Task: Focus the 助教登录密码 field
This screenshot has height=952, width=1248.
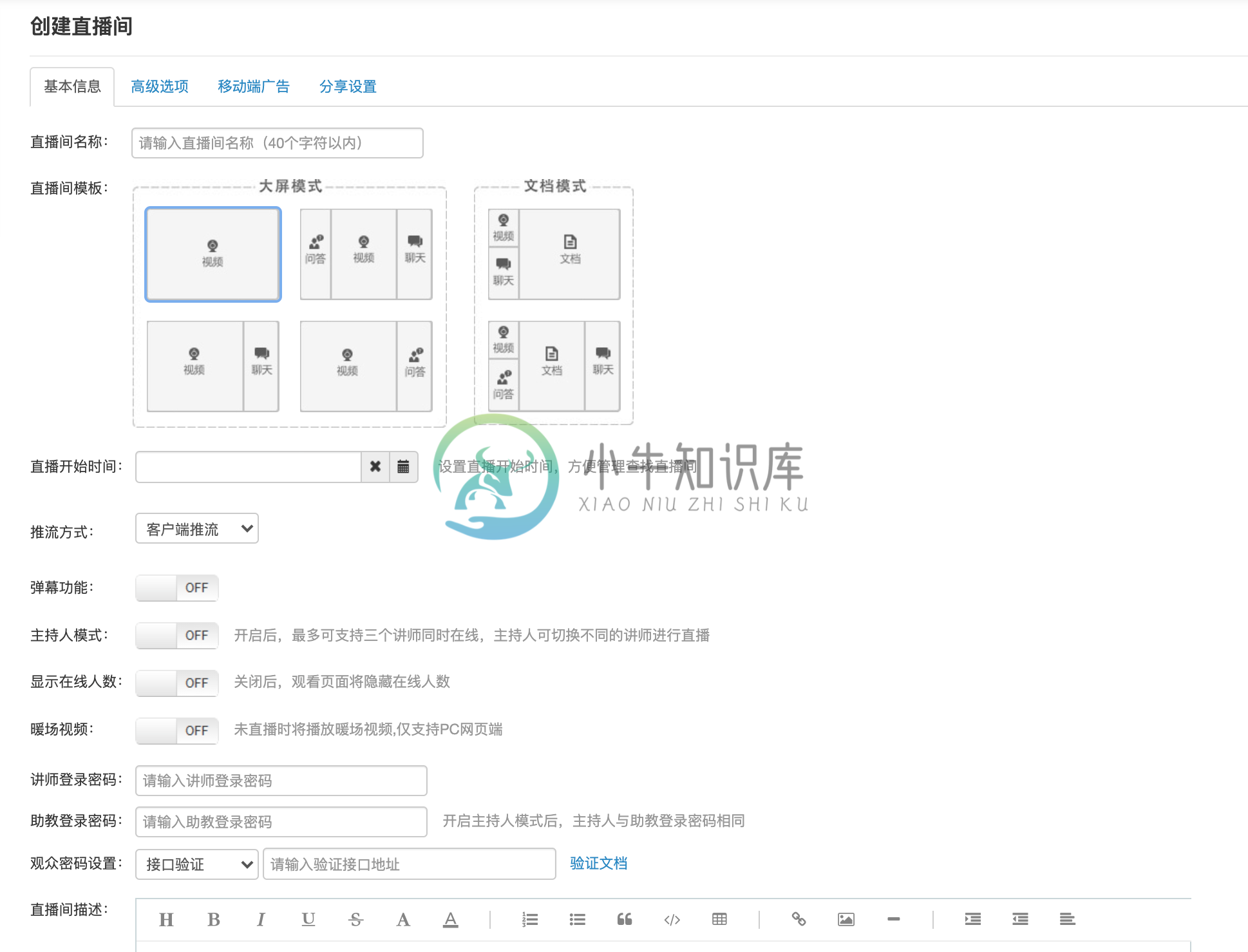Action: [x=281, y=822]
